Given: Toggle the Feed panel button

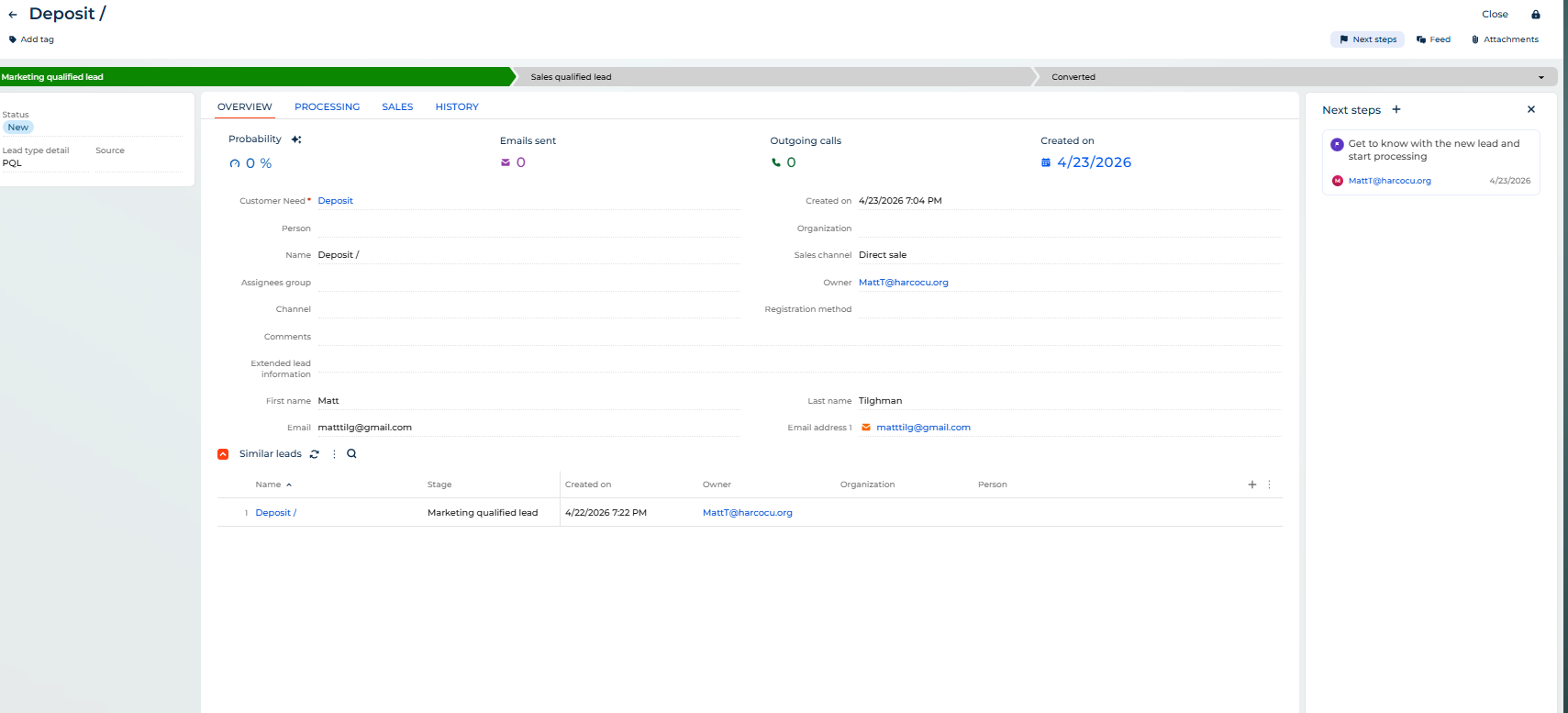Looking at the screenshot, I should click(x=1433, y=39).
